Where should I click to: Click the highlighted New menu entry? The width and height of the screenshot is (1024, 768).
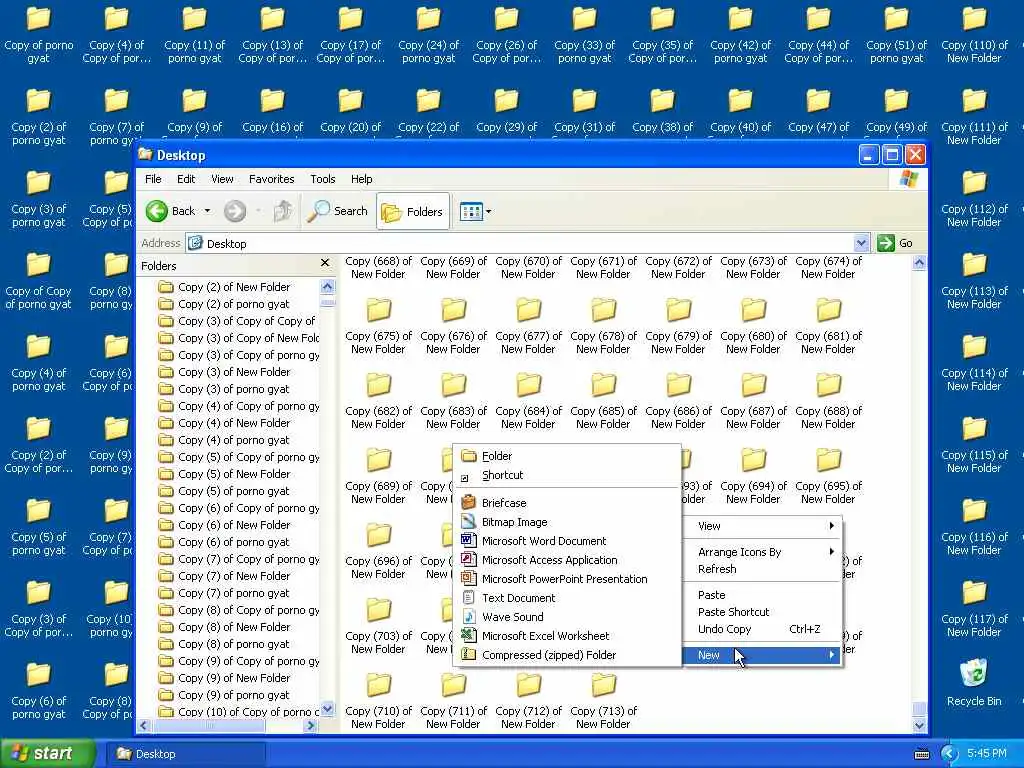(x=761, y=655)
